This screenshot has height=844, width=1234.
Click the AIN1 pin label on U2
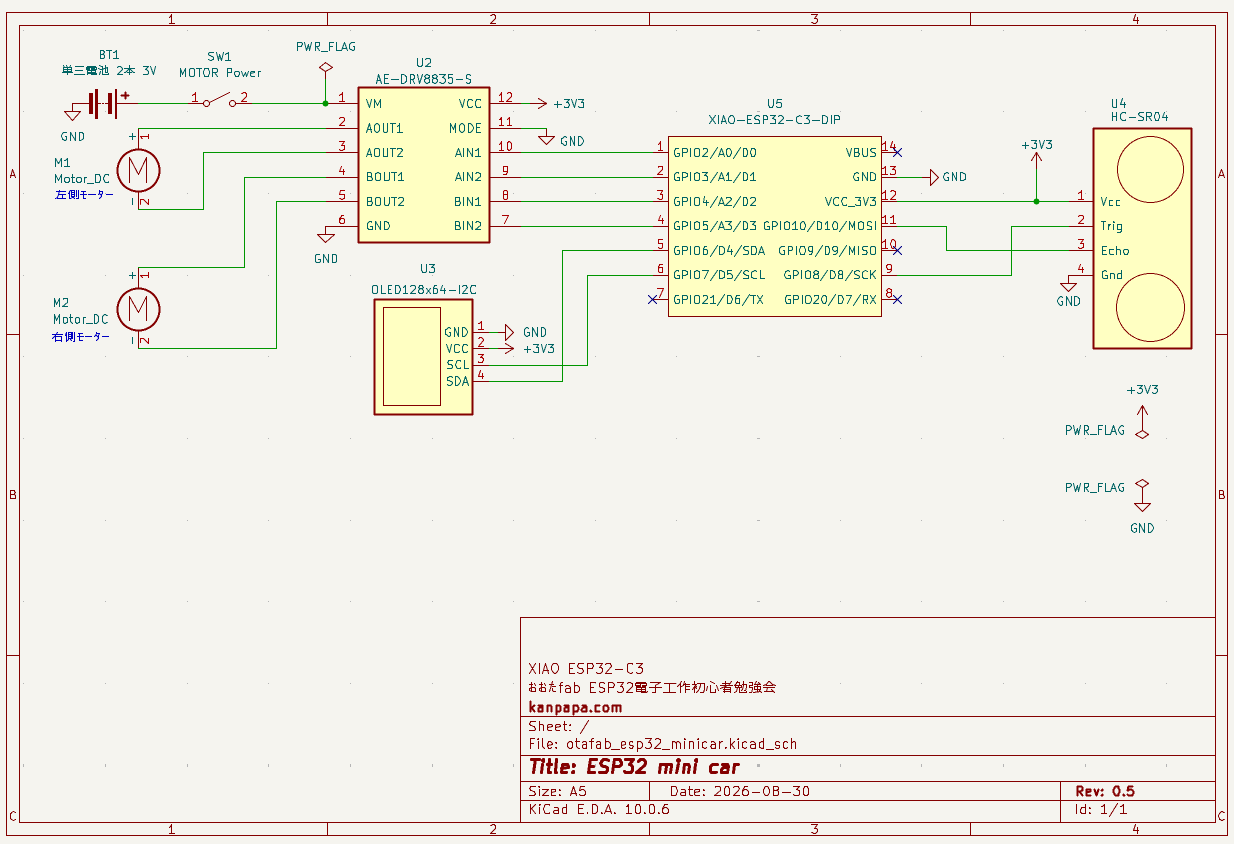[x=468, y=153]
